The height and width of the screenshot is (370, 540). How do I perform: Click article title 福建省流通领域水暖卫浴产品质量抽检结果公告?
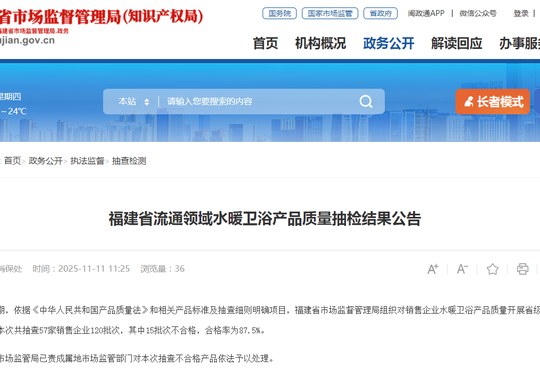coord(265,218)
